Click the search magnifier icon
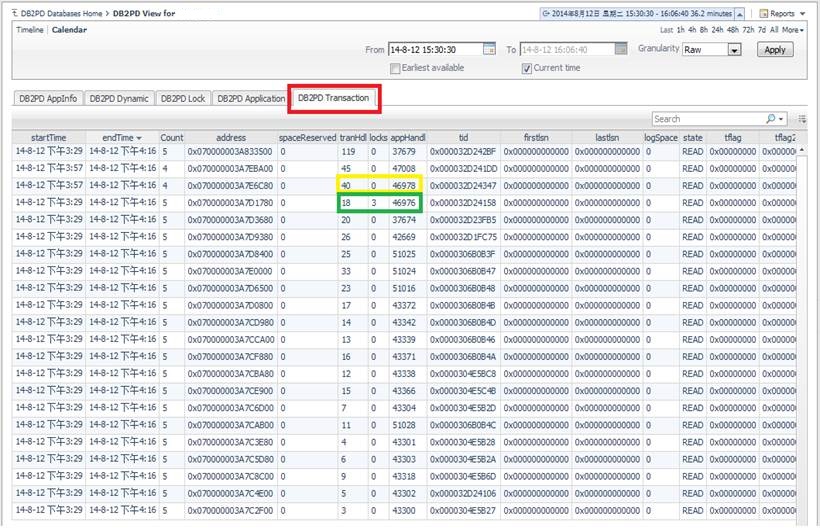 click(770, 119)
